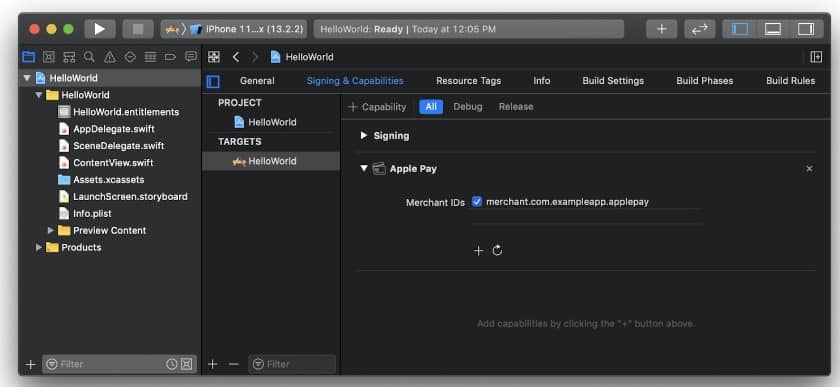Click the HelloWorld Ready status display

(469, 29)
